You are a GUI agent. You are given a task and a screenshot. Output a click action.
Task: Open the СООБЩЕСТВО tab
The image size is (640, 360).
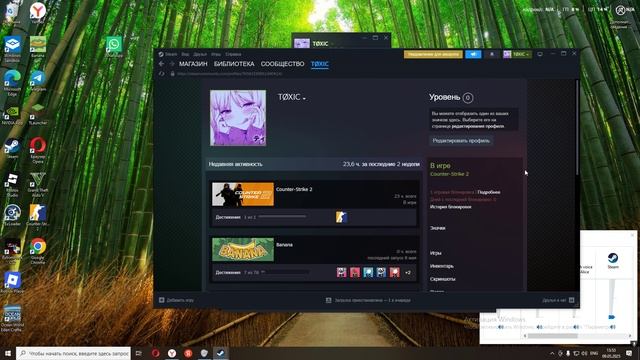coord(282,64)
